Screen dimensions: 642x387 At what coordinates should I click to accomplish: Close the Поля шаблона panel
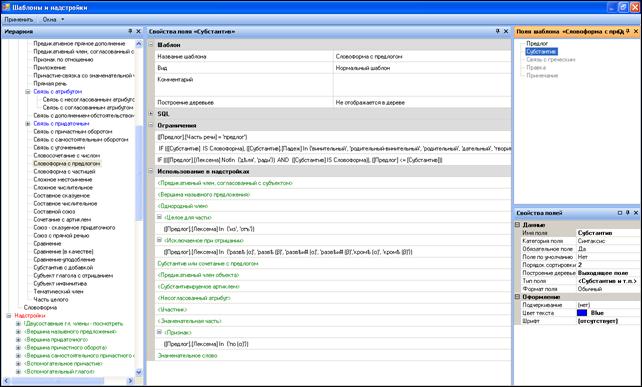636,31
